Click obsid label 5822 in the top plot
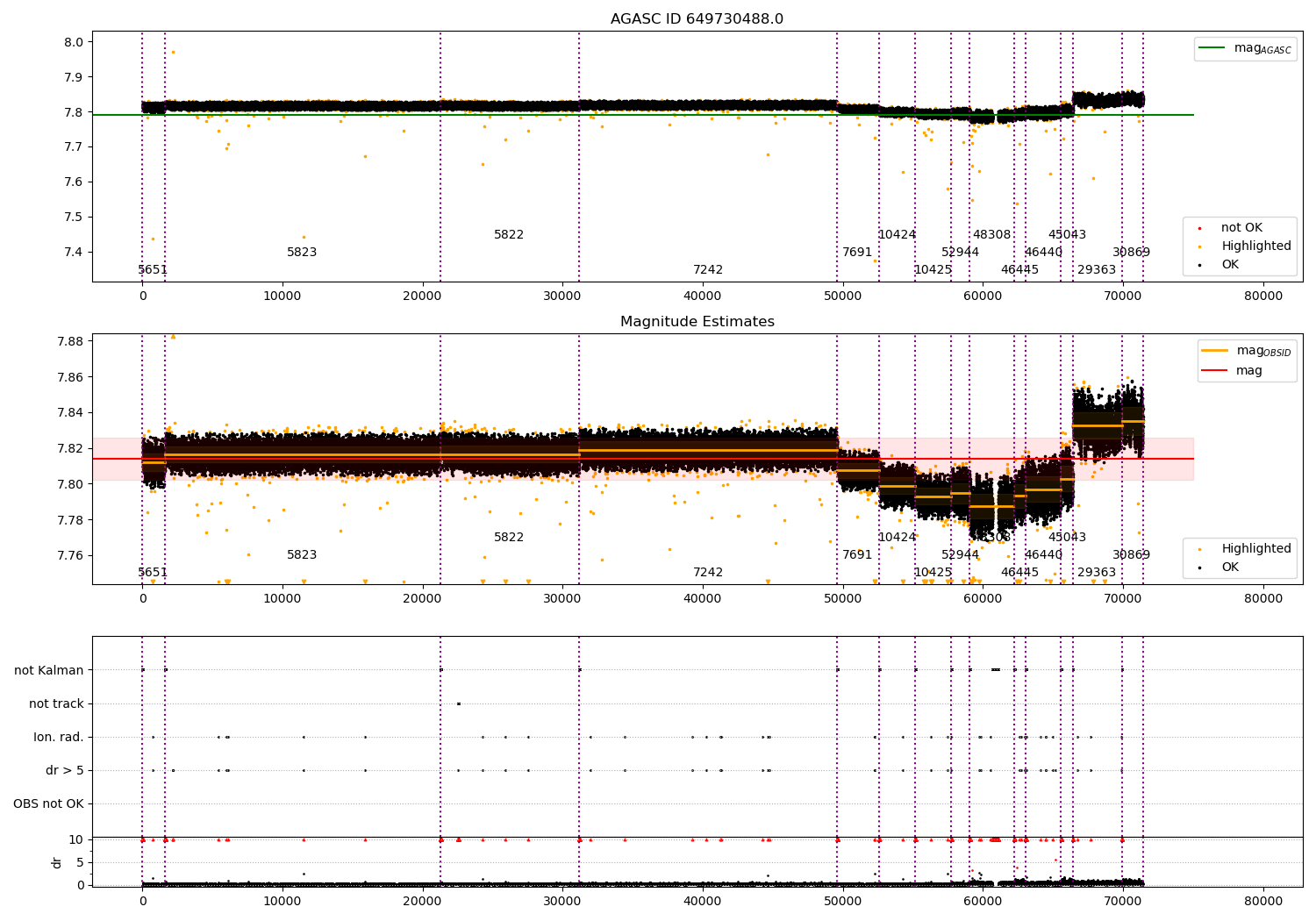The height and width of the screenshot is (921, 1316). point(509,235)
